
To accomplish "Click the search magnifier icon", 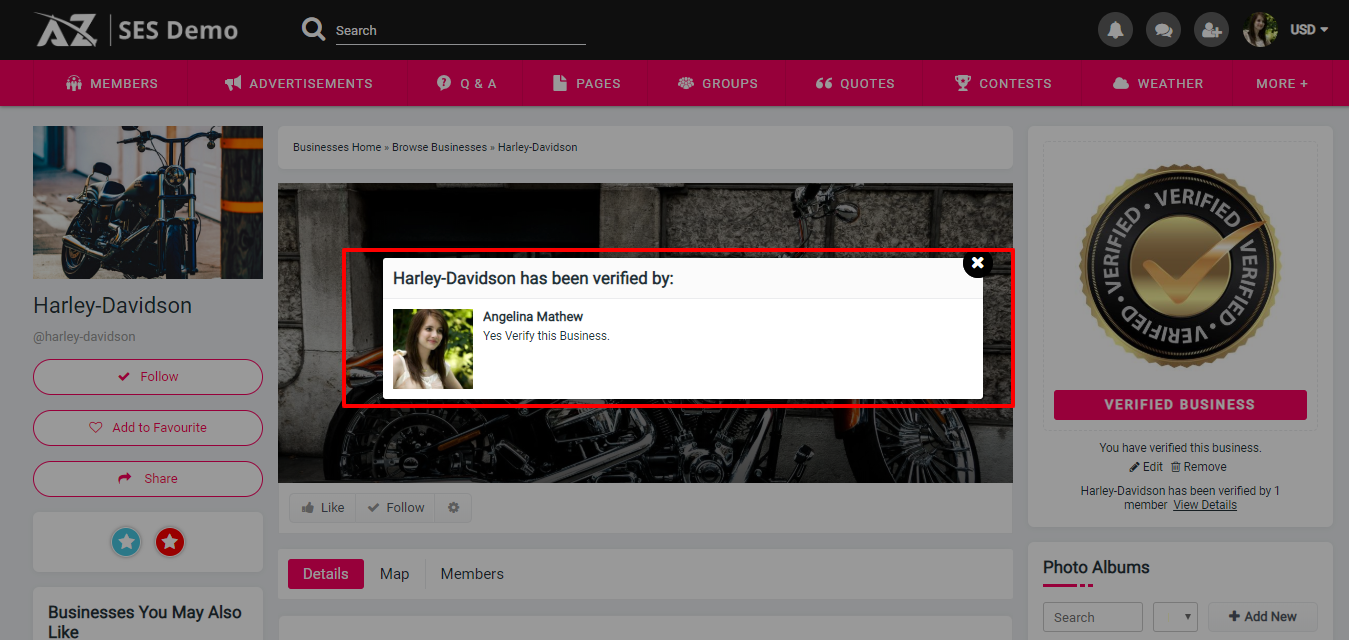I will tap(314, 29).
